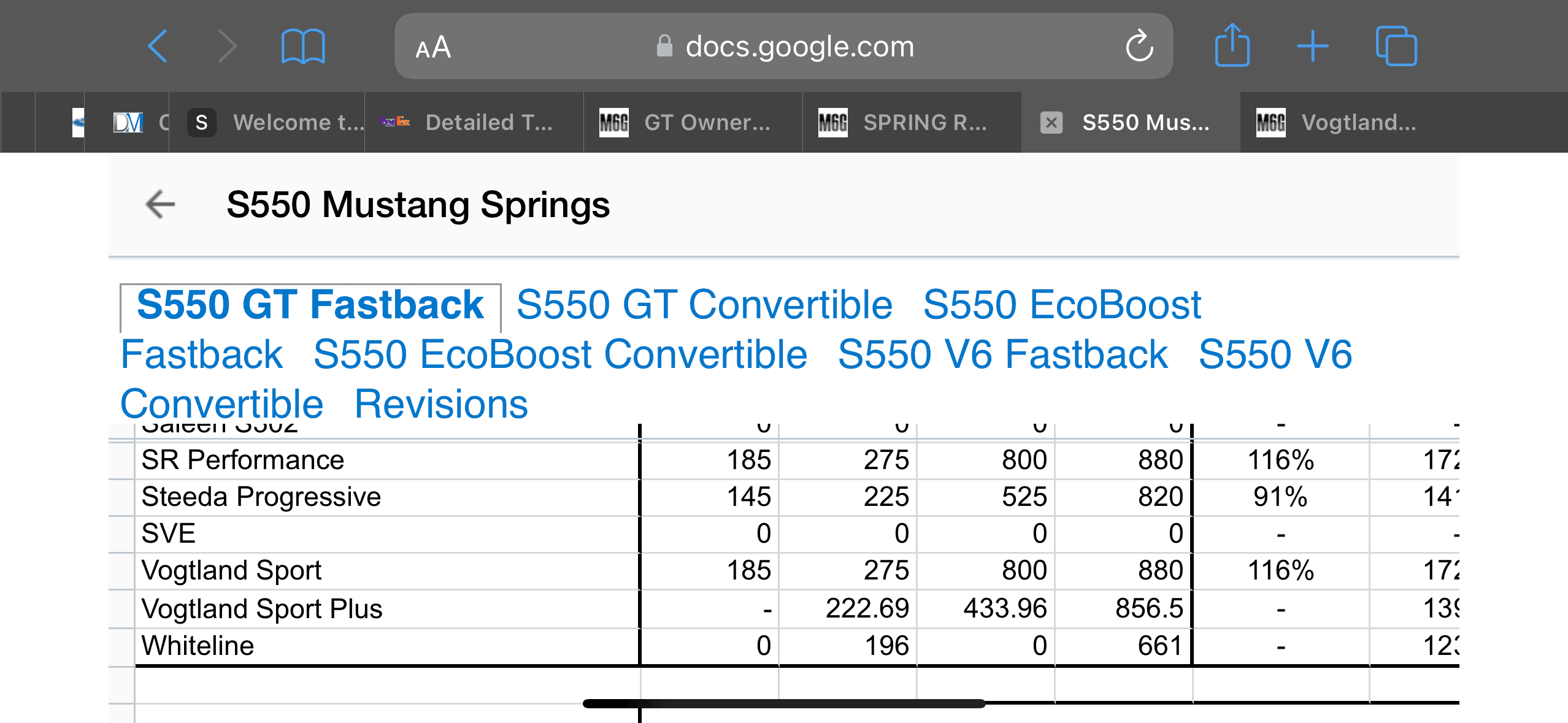The height and width of the screenshot is (723, 1568).
Task: Click the SR Performance row label
Action: (243, 460)
